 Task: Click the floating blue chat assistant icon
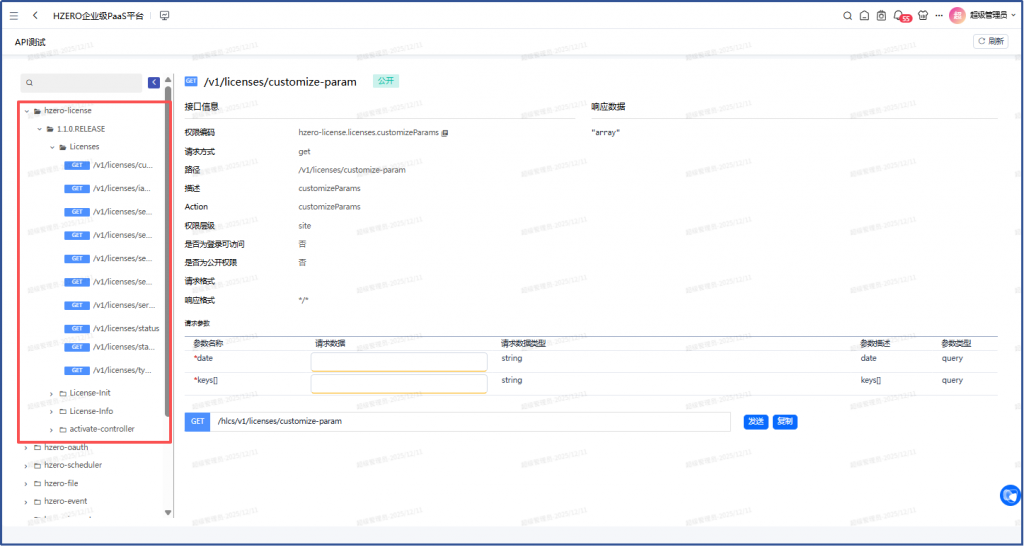(1010, 495)
